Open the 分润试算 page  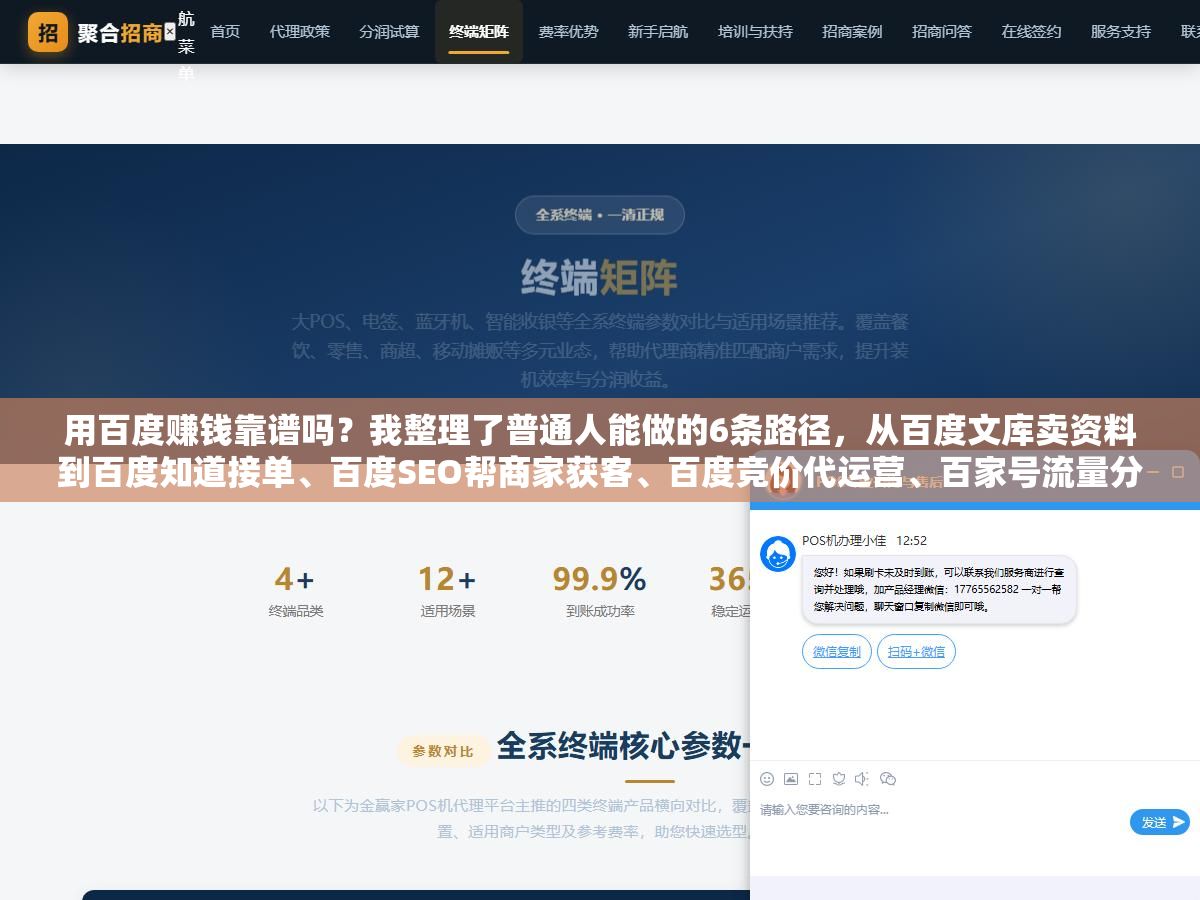[389, 32]
